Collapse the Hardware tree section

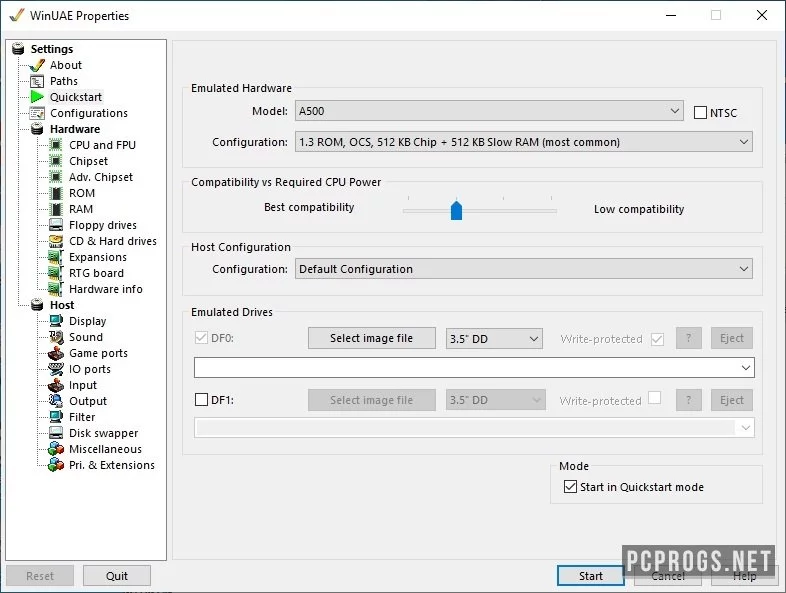[37, 129]
